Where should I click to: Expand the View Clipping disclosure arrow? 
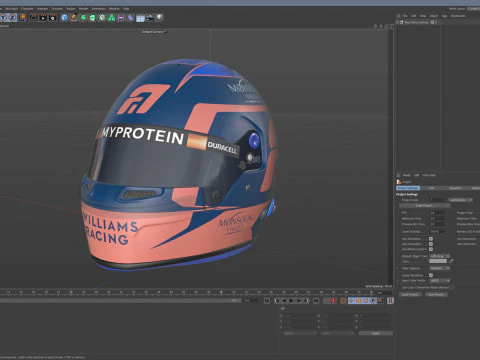pos(397,268)
